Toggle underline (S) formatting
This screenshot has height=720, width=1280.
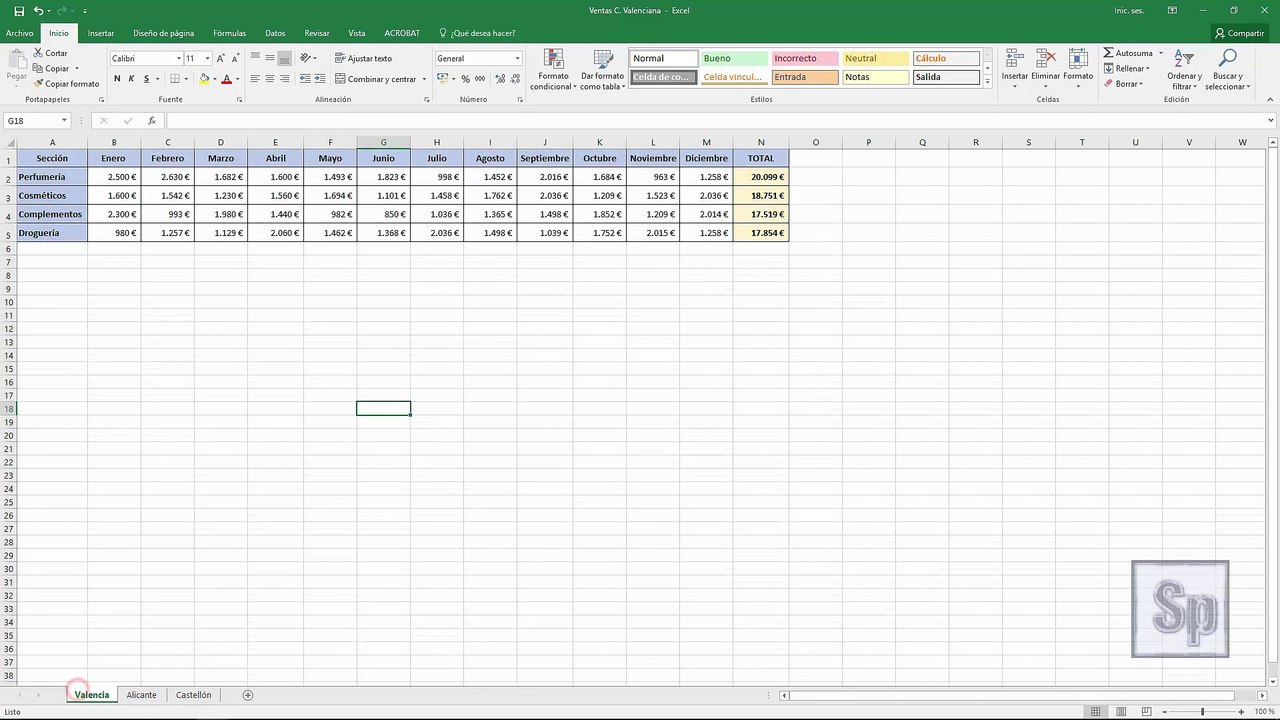point(146,79)
